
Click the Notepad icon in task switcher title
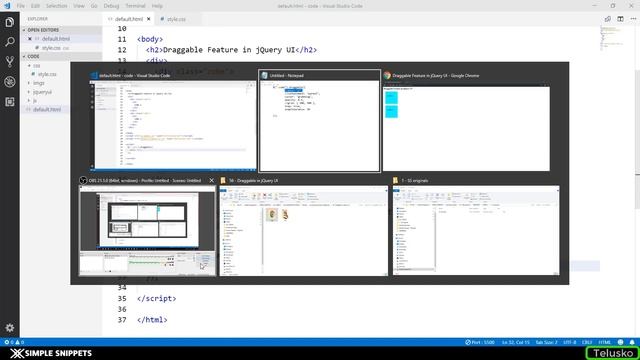coord(264,75)
